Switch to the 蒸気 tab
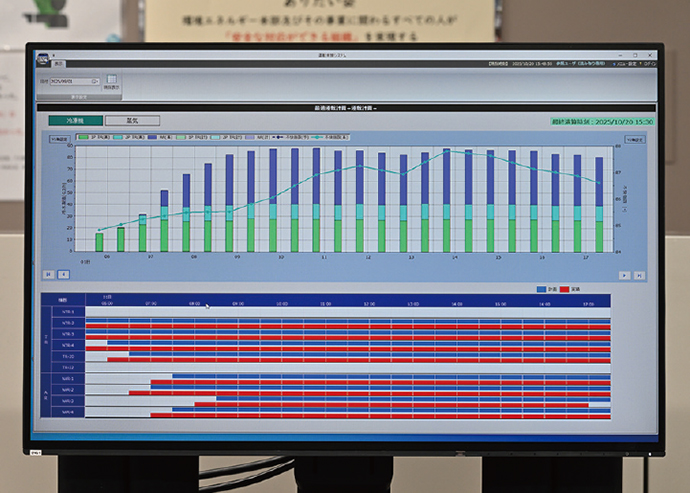 click(x=130, y=120)
